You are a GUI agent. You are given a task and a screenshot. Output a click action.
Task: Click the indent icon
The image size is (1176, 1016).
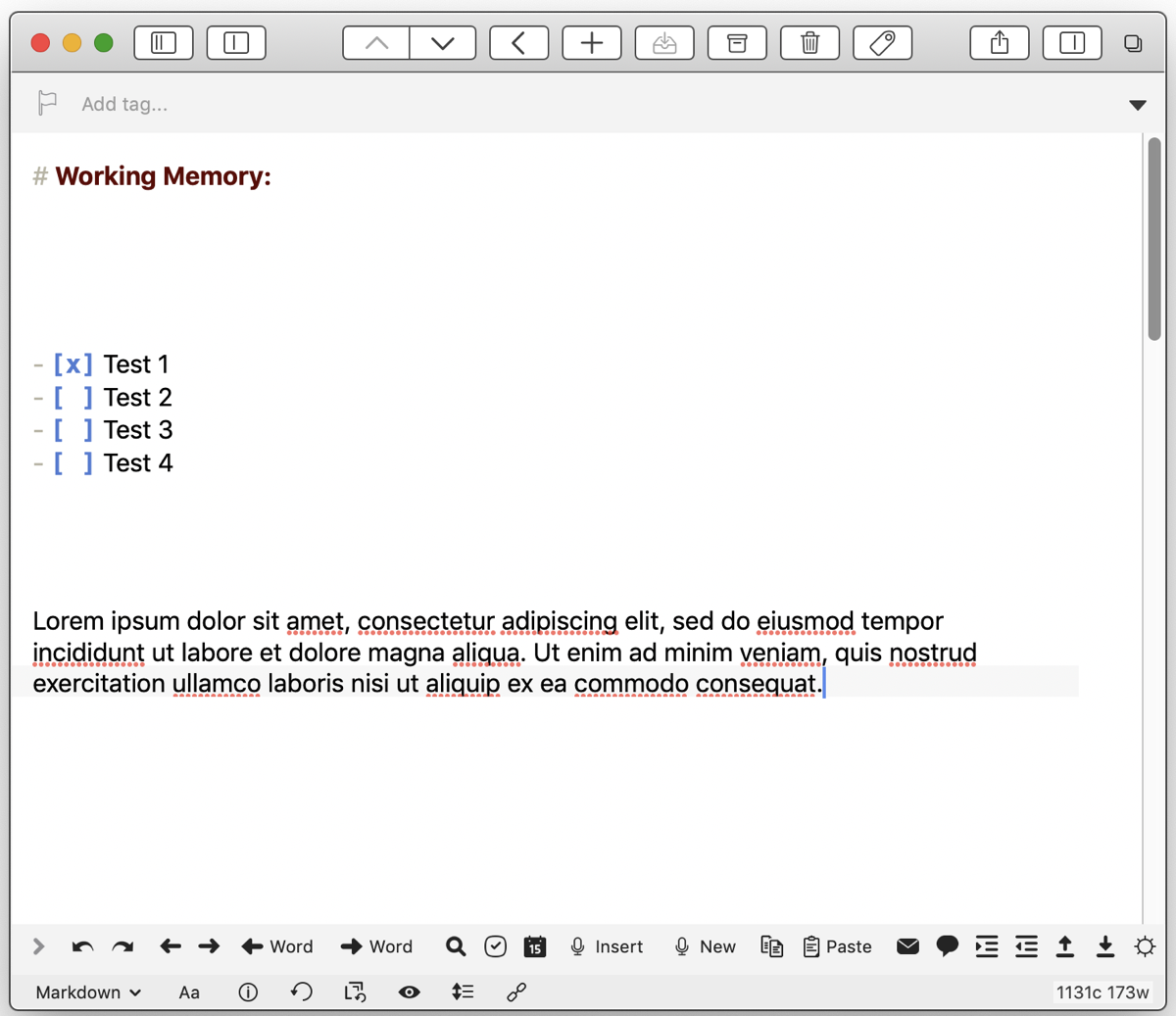coord(987,946)
